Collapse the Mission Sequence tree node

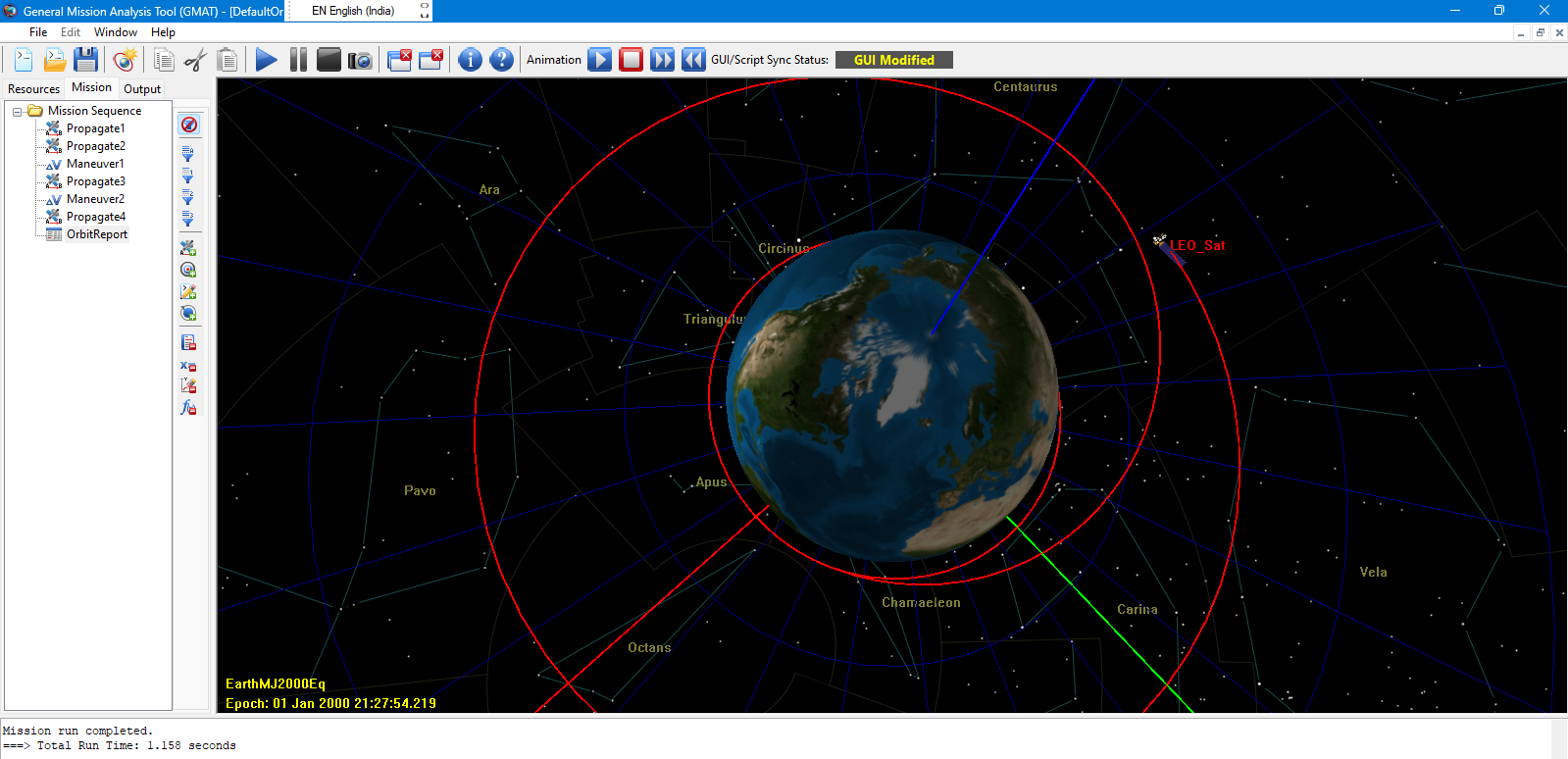[x=17, y=111]
